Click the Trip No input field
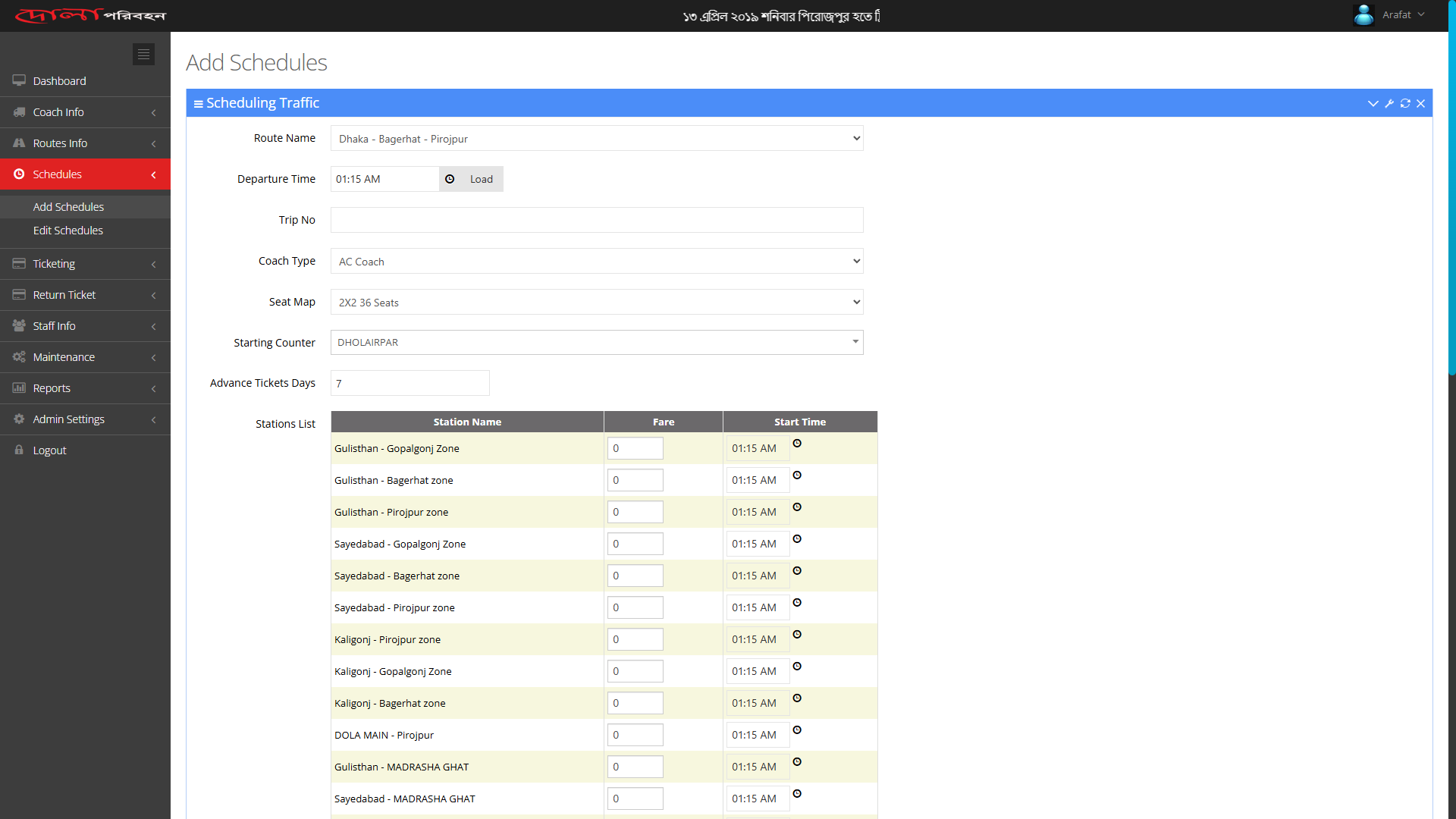 (597, 220)
